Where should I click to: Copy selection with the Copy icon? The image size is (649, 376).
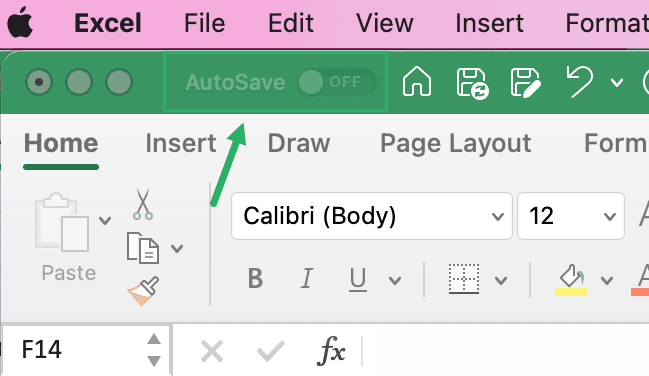tap(142, 248)
